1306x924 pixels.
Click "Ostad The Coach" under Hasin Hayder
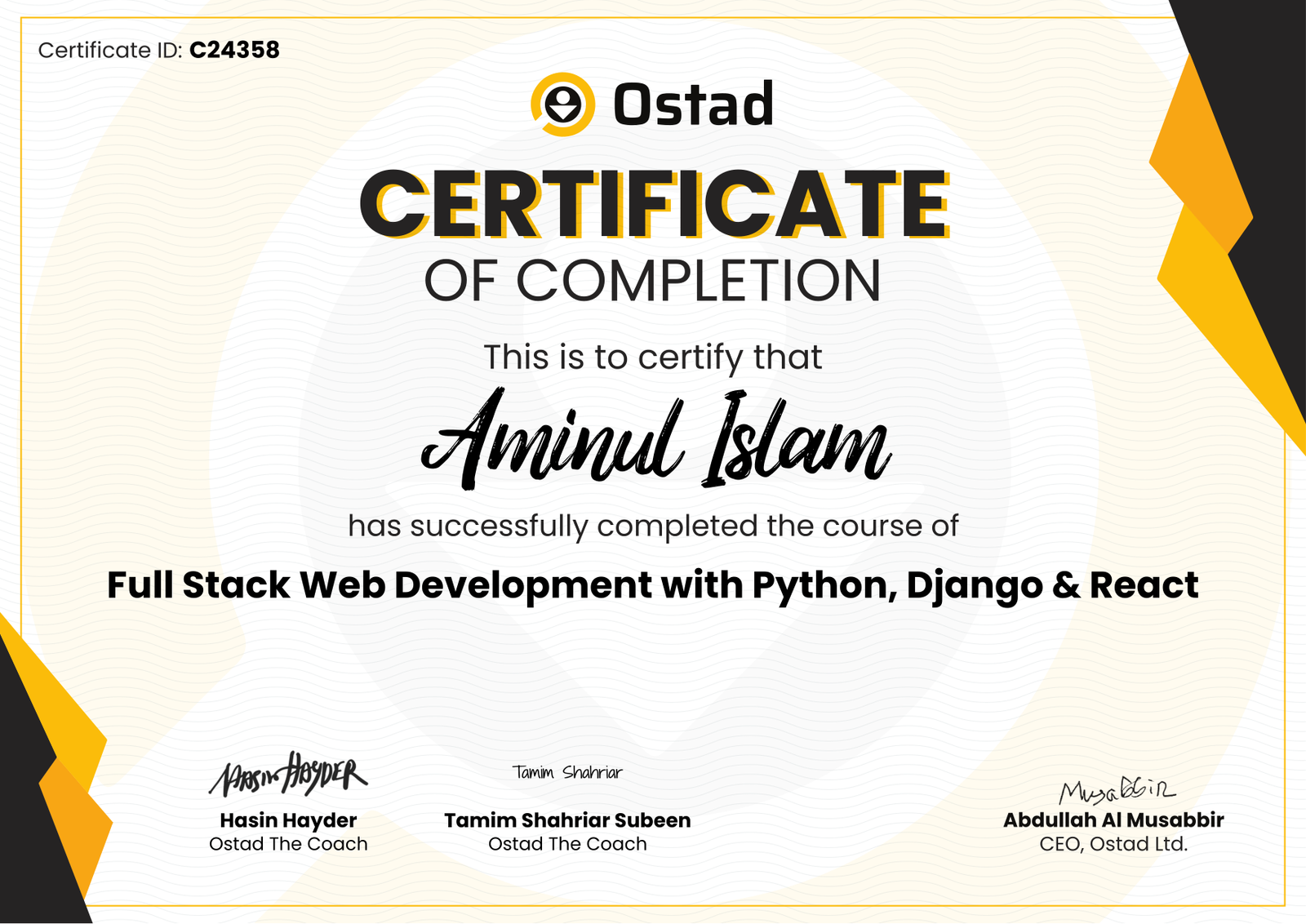tap(288, 844)
